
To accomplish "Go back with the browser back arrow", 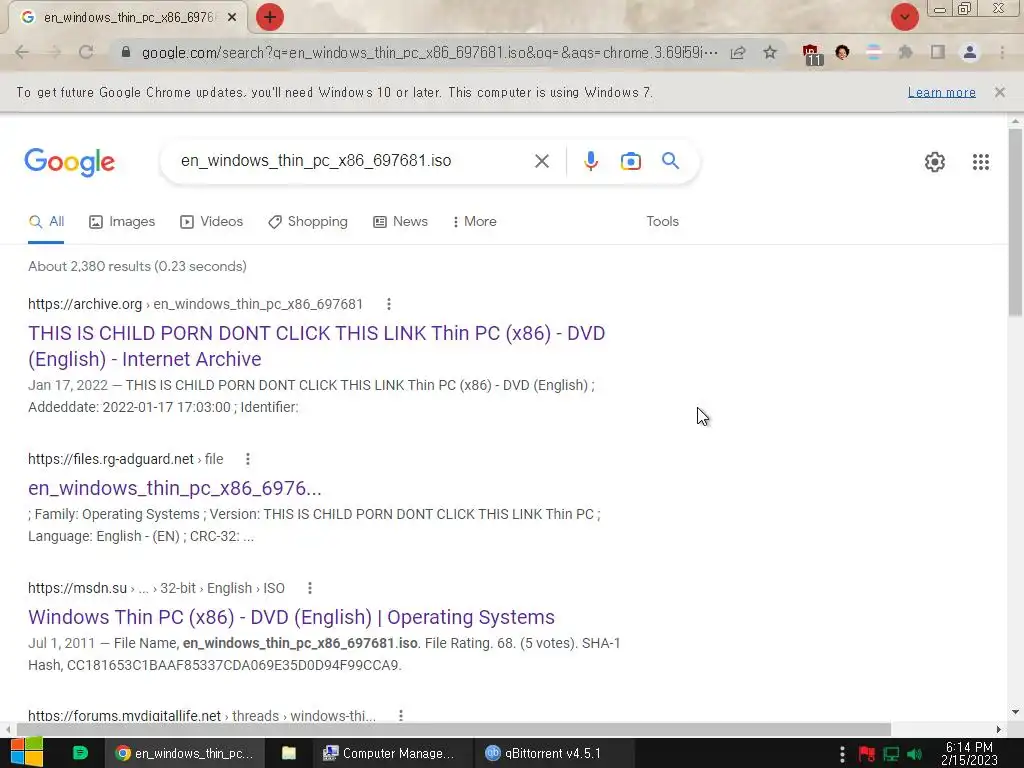I will pyautogui.click(x=22, y=52).
